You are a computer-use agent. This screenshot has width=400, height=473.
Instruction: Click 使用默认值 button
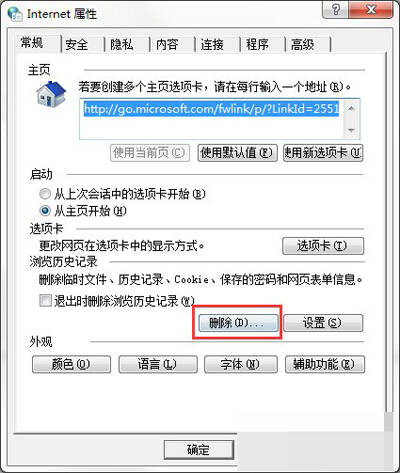(237, 153)
